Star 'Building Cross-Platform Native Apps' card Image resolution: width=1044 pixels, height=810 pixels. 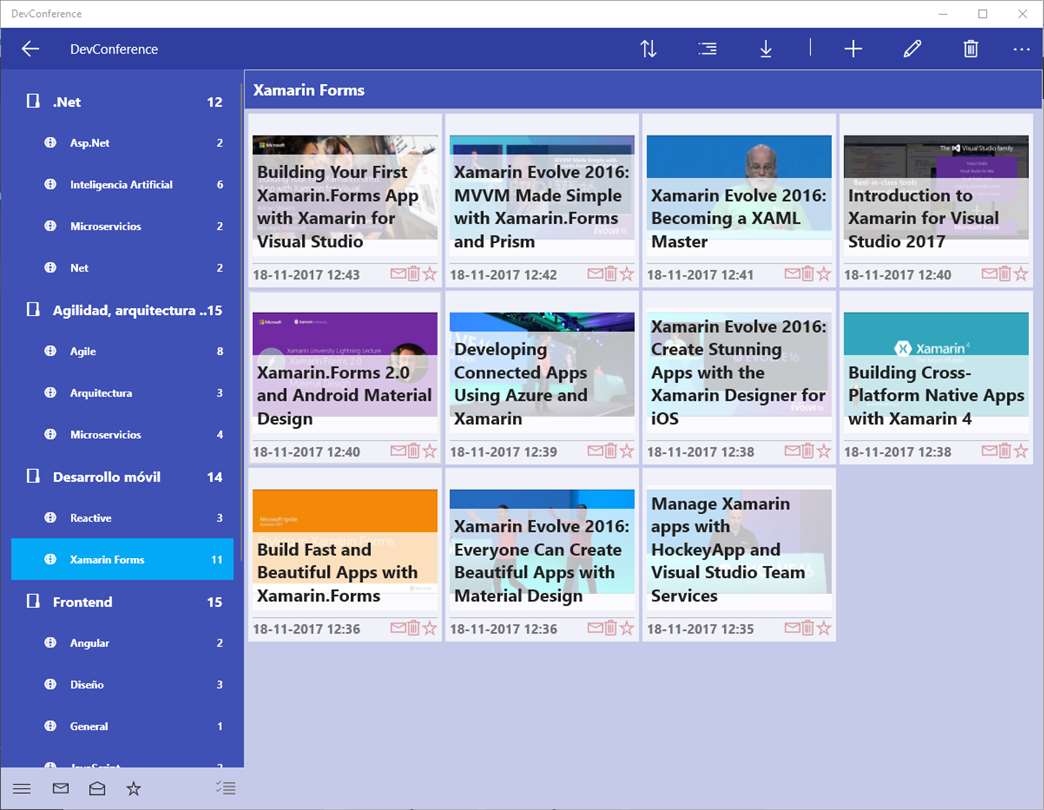click(1021, 451)
